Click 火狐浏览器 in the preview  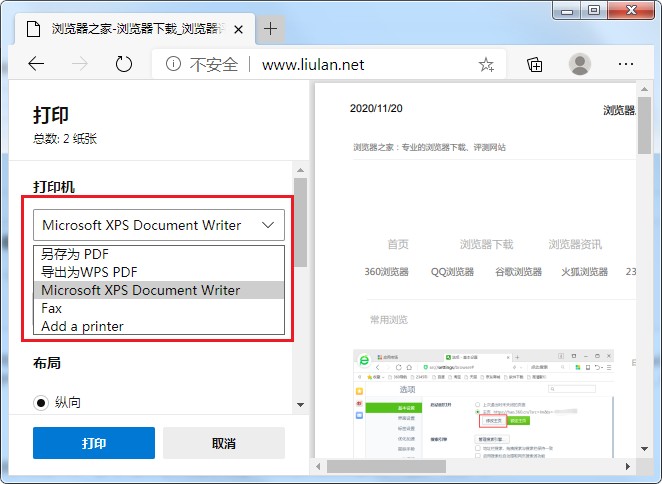(584, 272)
